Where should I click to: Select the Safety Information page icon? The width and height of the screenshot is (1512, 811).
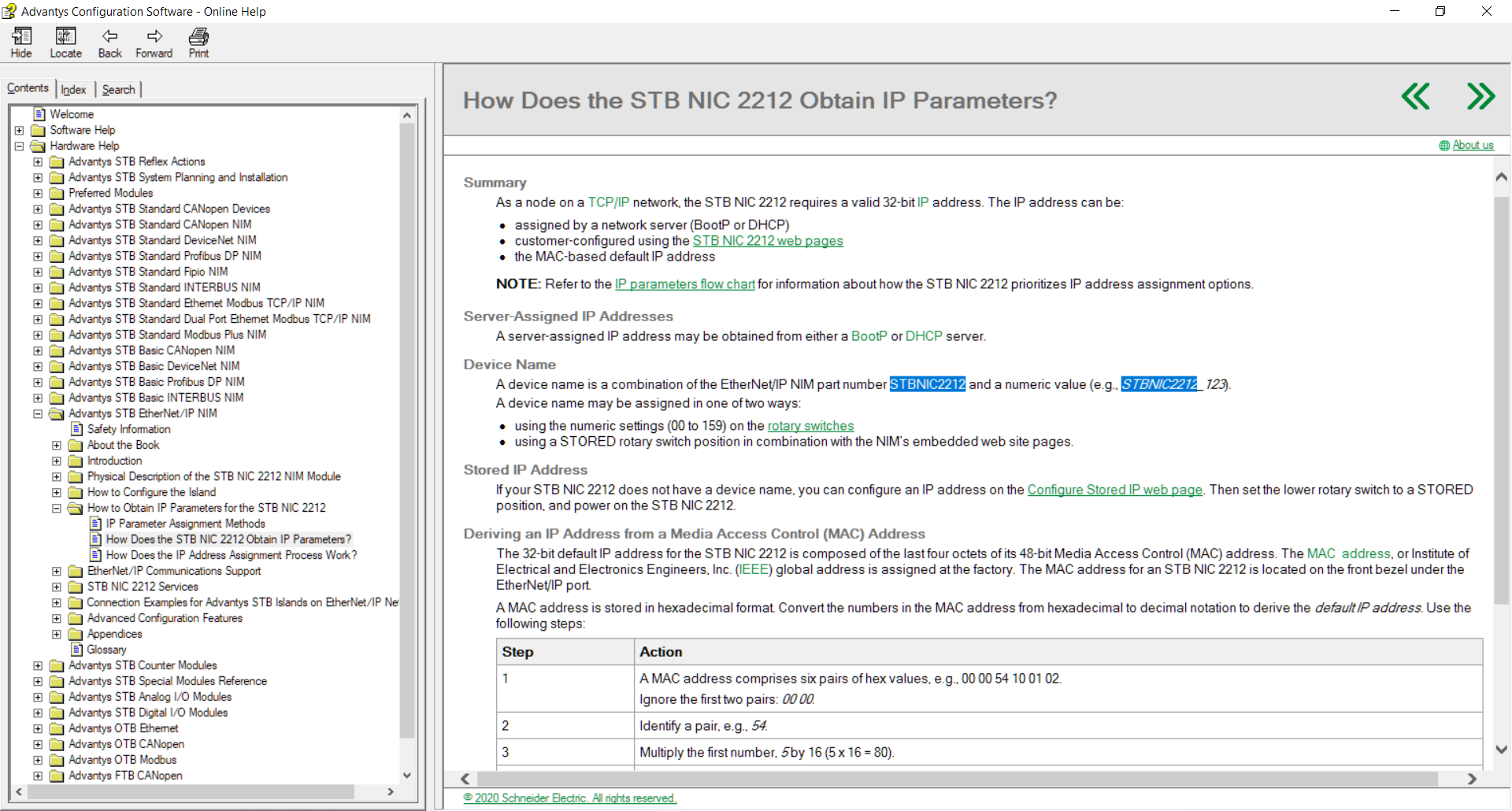point(77,429)
